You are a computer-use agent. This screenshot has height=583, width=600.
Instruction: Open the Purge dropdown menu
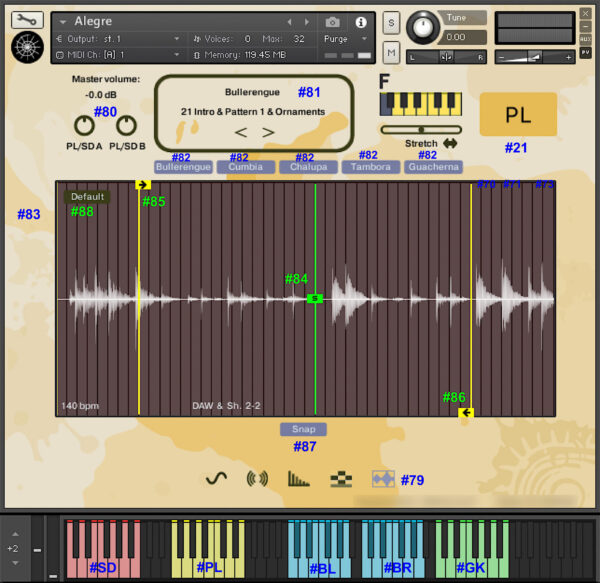(345, 39)
